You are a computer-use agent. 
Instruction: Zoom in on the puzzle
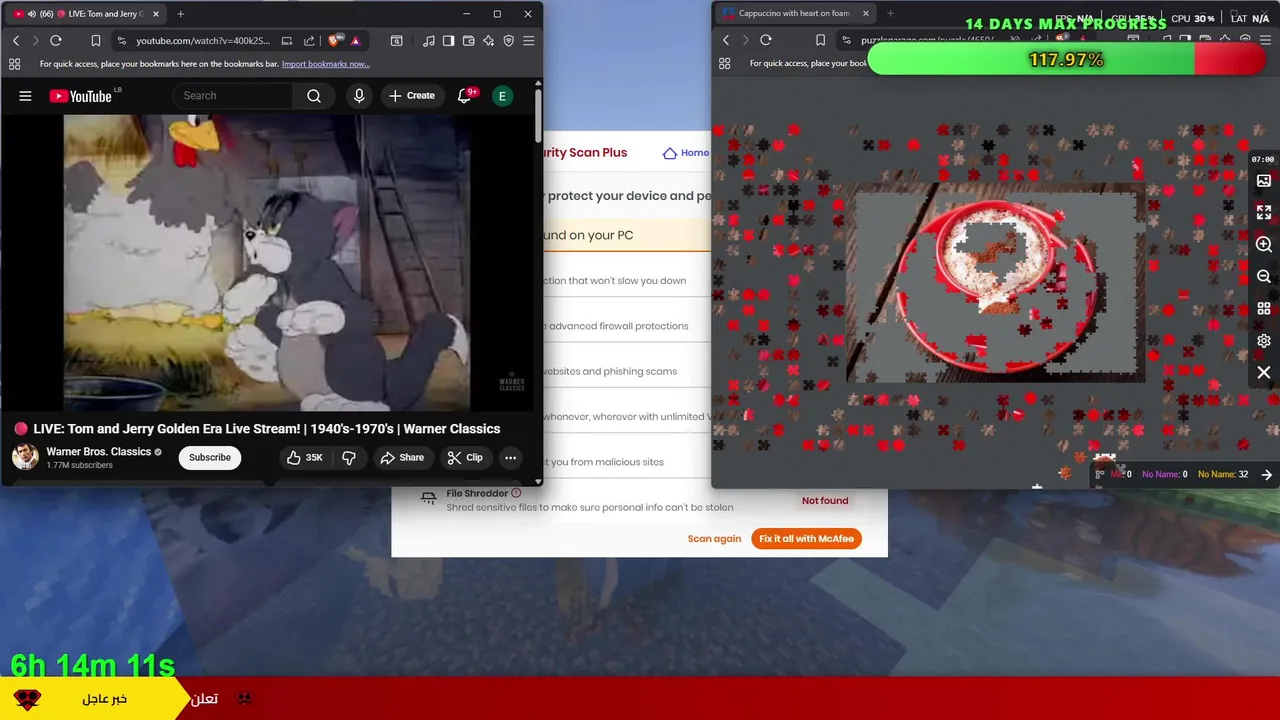coord(1264,245)
